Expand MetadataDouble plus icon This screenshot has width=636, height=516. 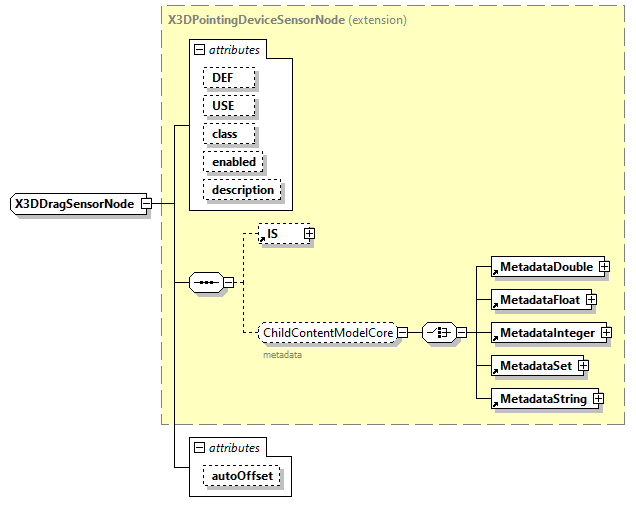pyautogui.click(x=604, y=267)
